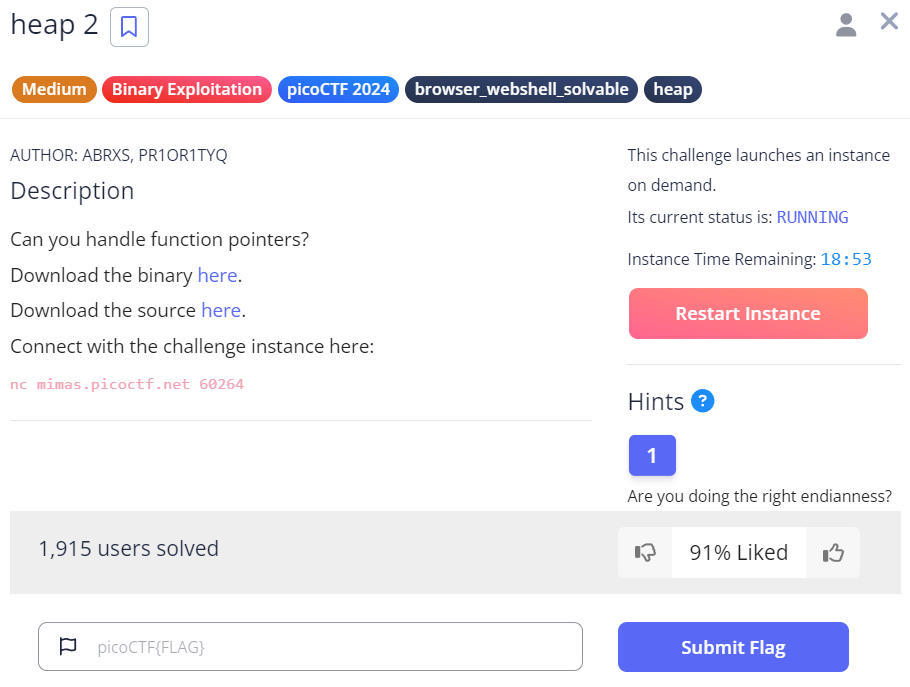
Task: Bookmark the heap 2 challenge
Action: (x=129, y=27)
